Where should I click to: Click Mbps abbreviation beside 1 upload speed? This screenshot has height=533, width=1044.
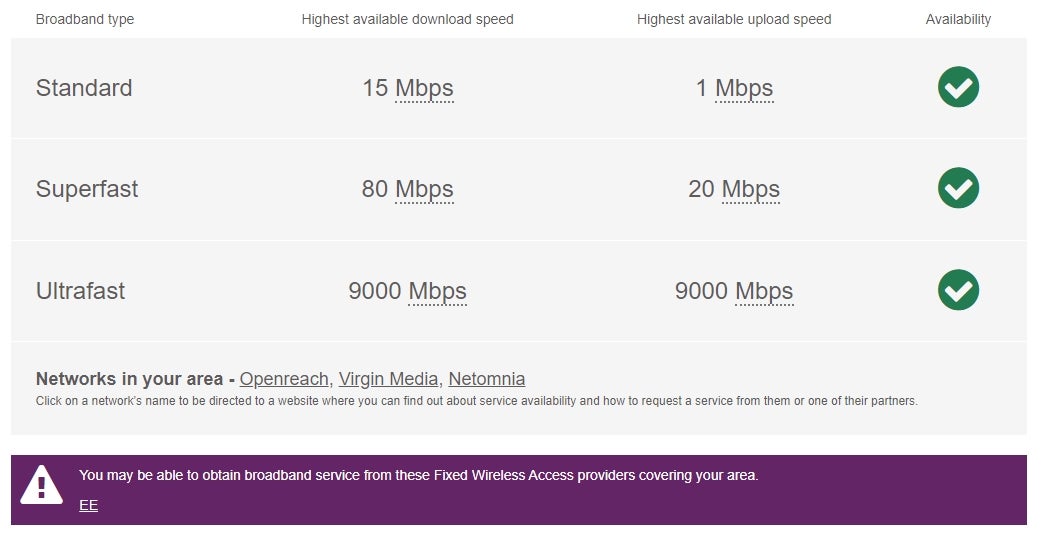(744, 89)
